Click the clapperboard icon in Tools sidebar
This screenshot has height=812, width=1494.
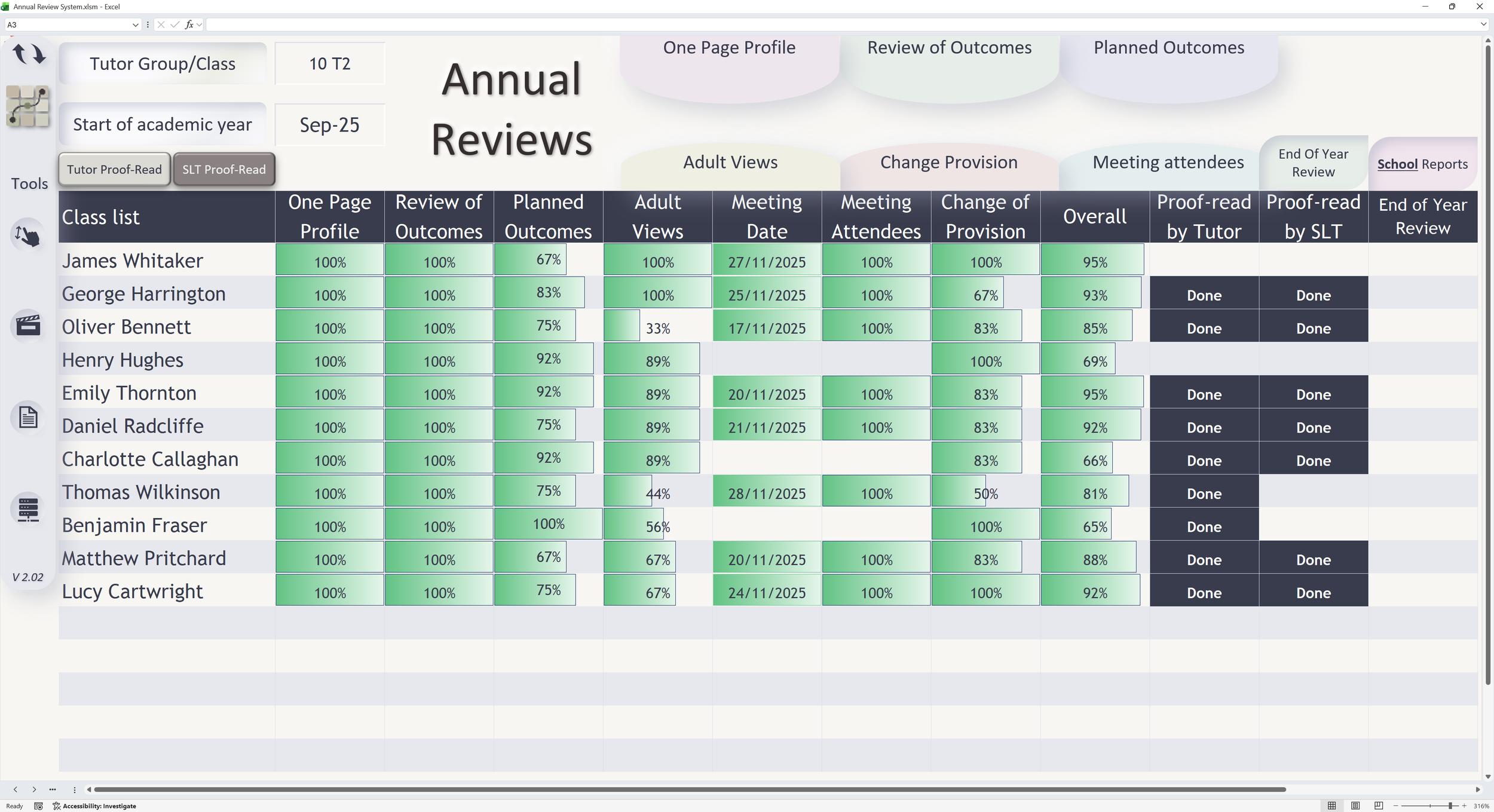point(27,325)
